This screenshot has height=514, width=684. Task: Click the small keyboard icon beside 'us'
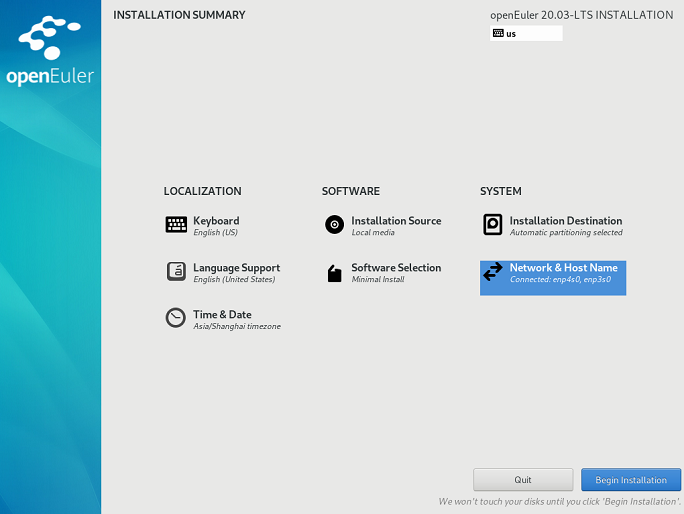point(498,33)
